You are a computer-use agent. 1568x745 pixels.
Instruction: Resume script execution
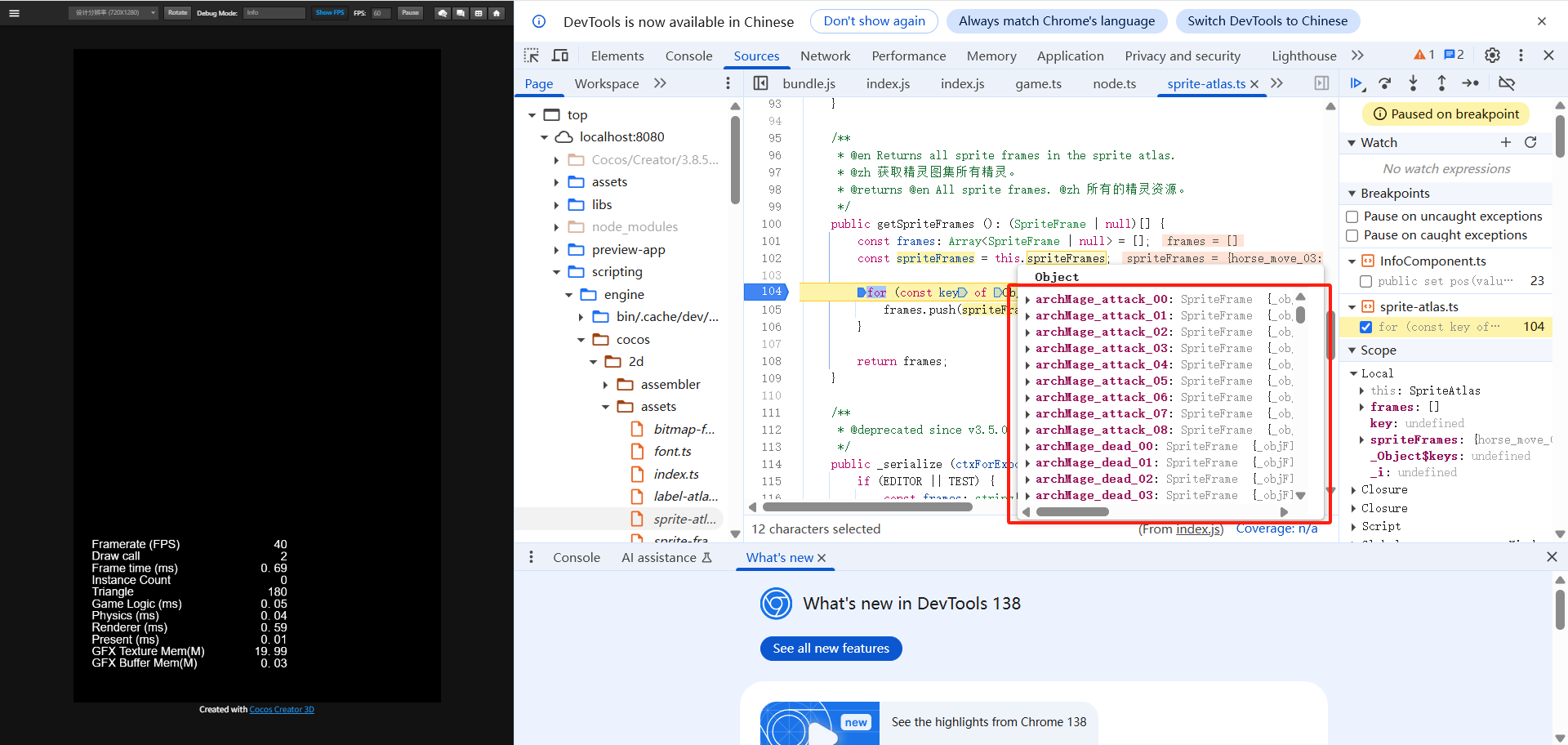click(1356, 83)
